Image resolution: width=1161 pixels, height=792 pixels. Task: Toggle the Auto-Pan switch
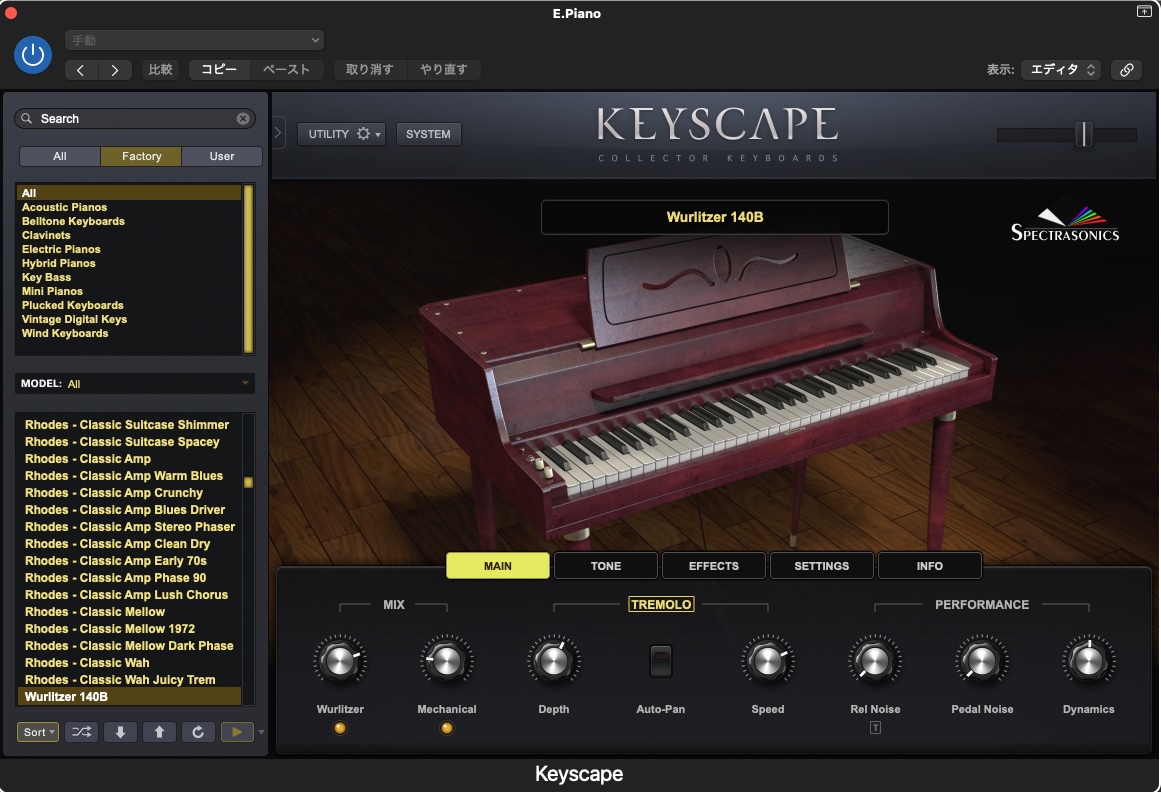tap(660, 661)
